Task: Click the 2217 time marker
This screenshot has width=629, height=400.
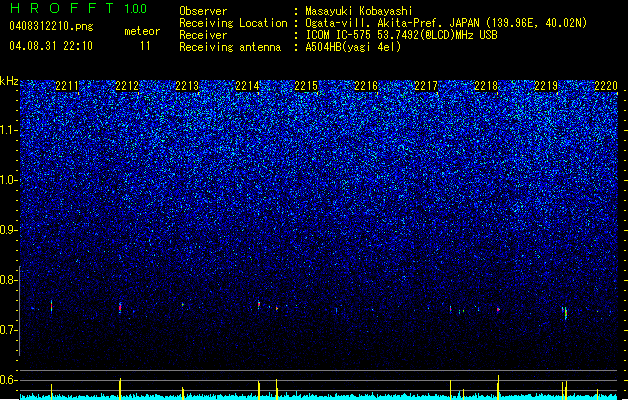Action: [x=426, y=86]
